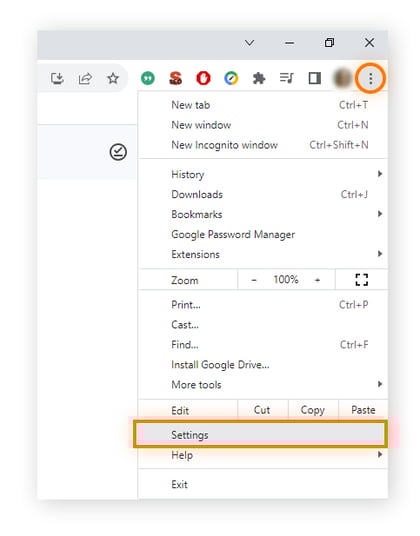Screen dimensions: 420x536
Task: Click the install app icon in address bar
Action: [x=57, y=79]
